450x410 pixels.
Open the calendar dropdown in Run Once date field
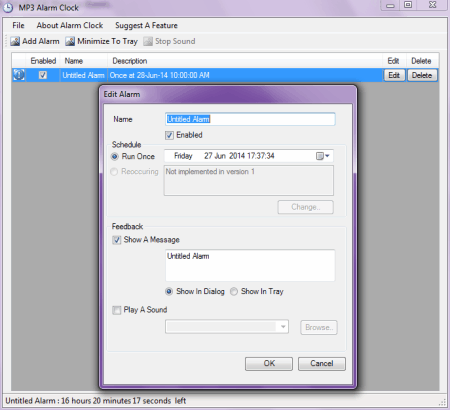pyautogui.click(x=323, y=156)
